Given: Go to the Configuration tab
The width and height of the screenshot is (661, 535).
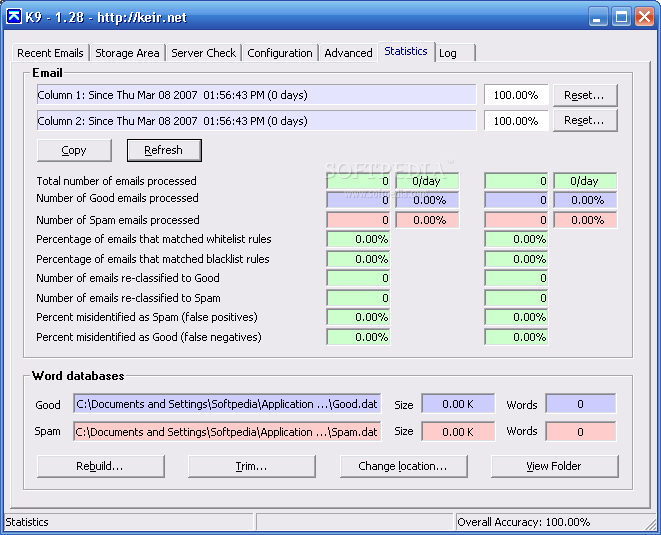Looking at the screenshot, I should 280,53.
